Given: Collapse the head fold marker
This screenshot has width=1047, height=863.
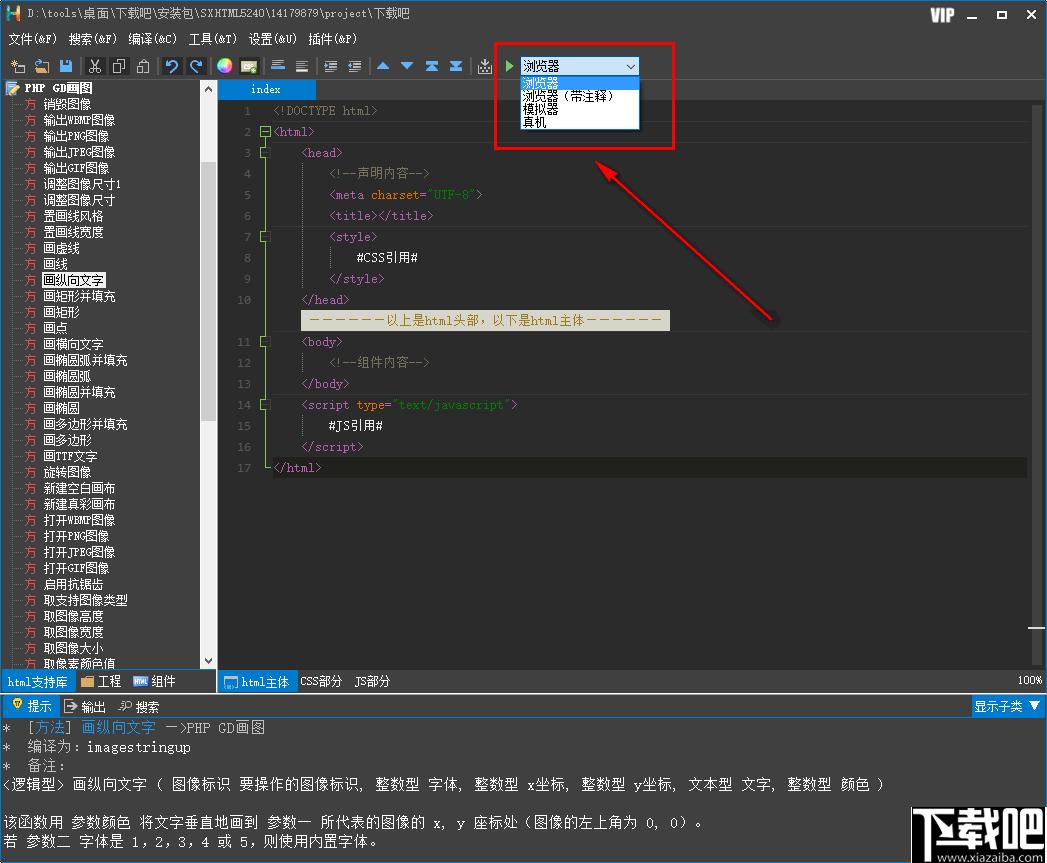Looking at the screenshot, I should click(x=265, y=153).
